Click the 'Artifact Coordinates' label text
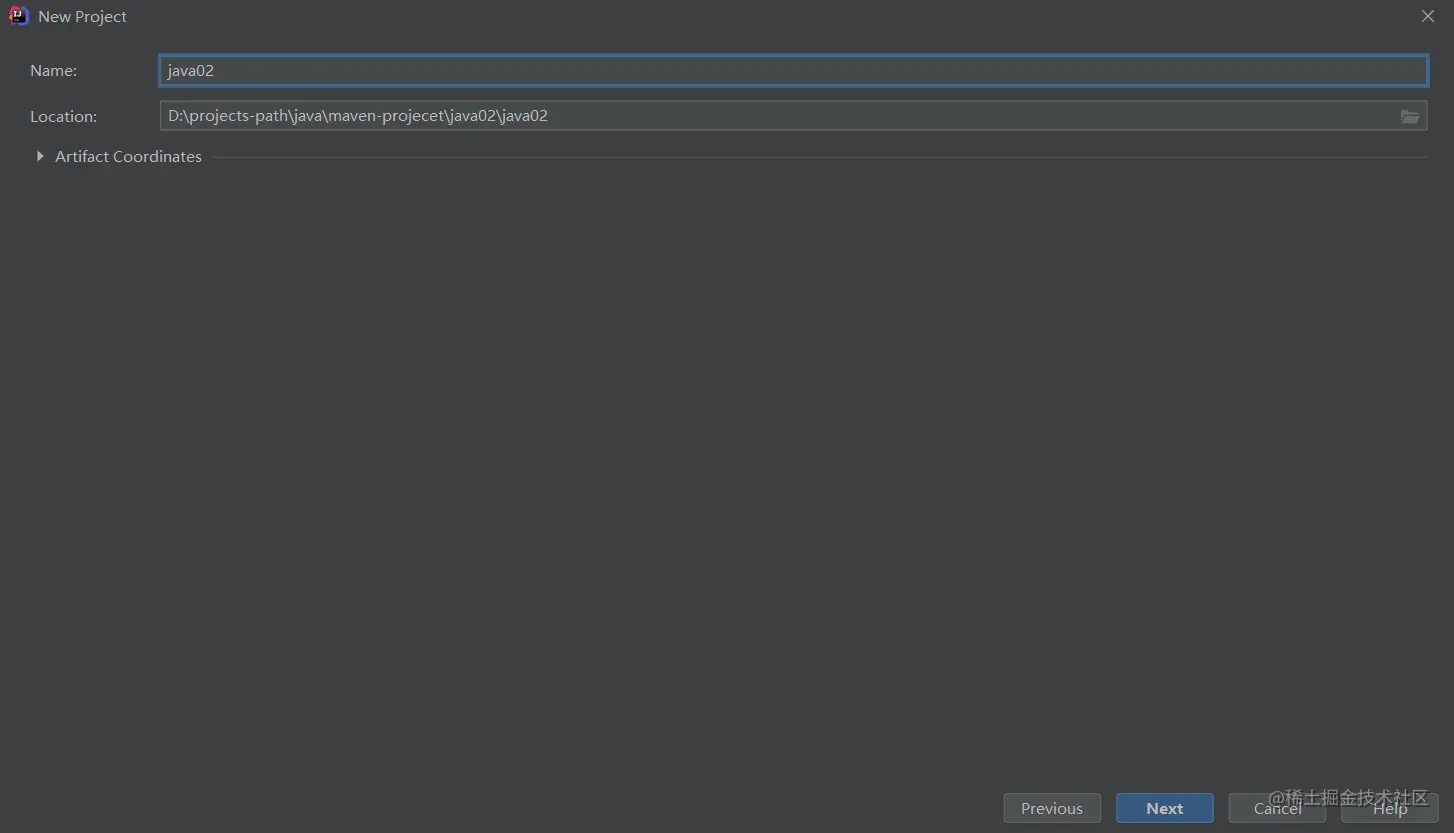 (x=128, y=156)
